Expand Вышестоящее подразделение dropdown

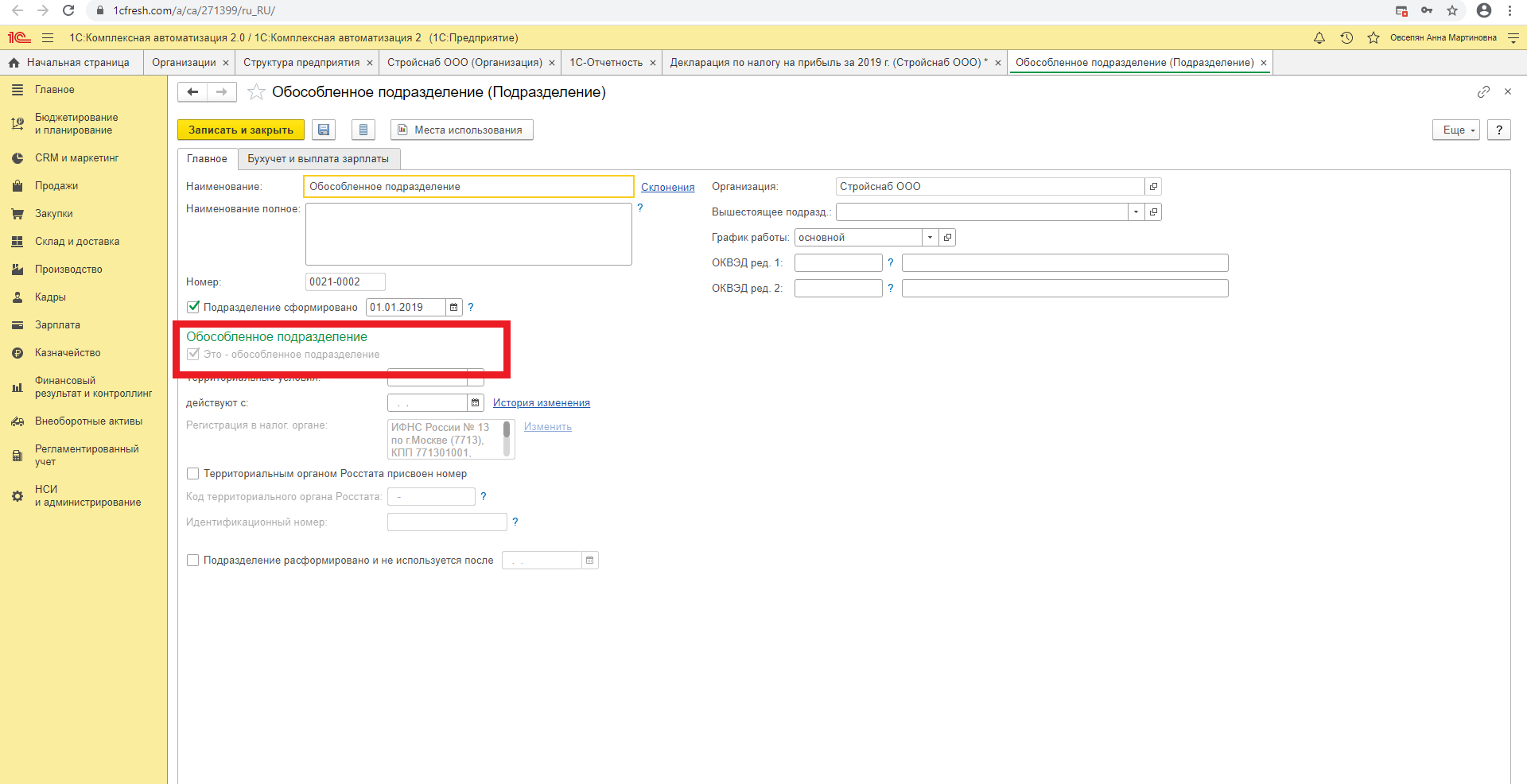click(x=1136, y=212)
